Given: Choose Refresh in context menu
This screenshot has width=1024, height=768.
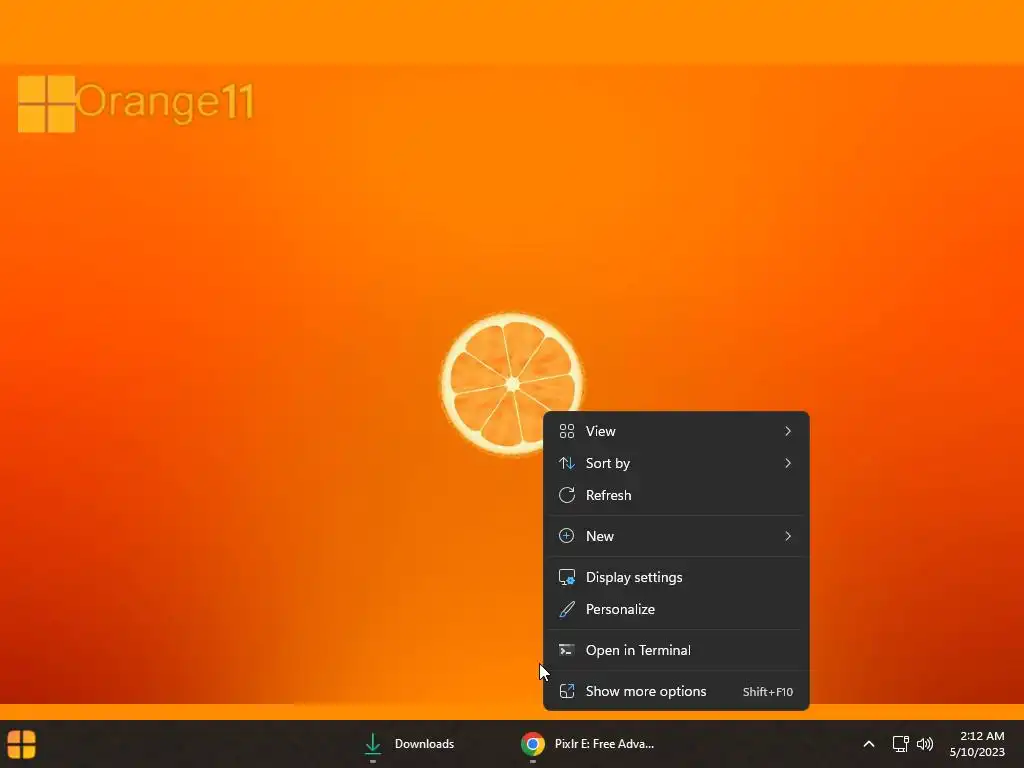Looking at the screenshot, I should [x=676, y=495].
